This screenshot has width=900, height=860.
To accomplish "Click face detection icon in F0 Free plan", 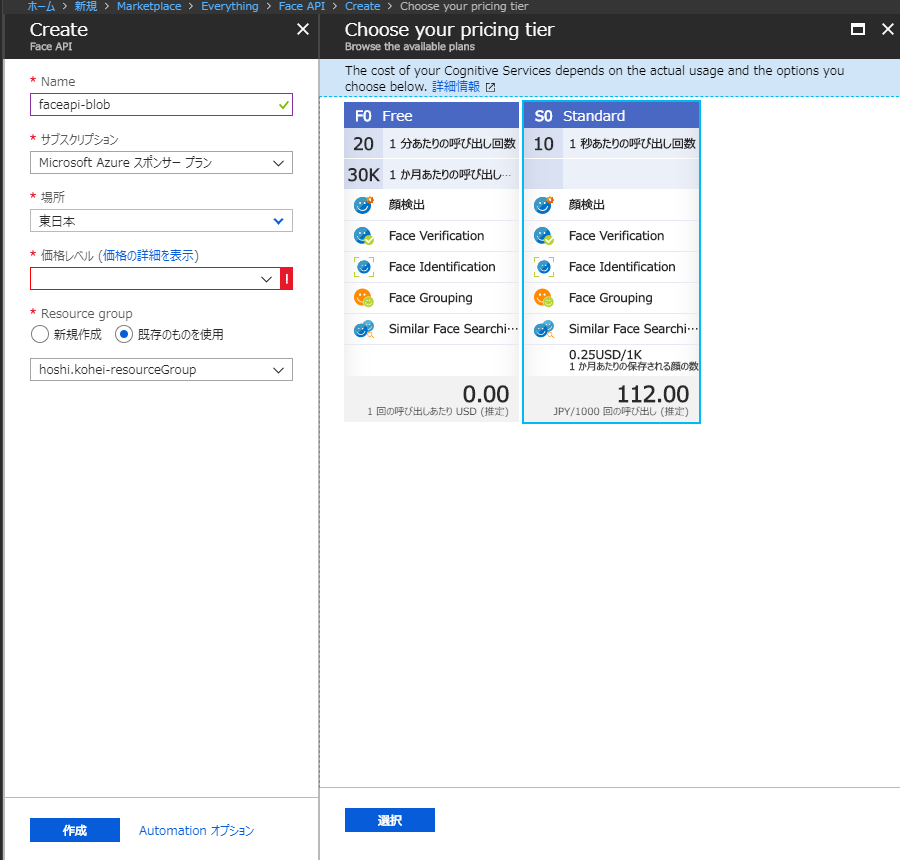I will [x=363, y=204].
